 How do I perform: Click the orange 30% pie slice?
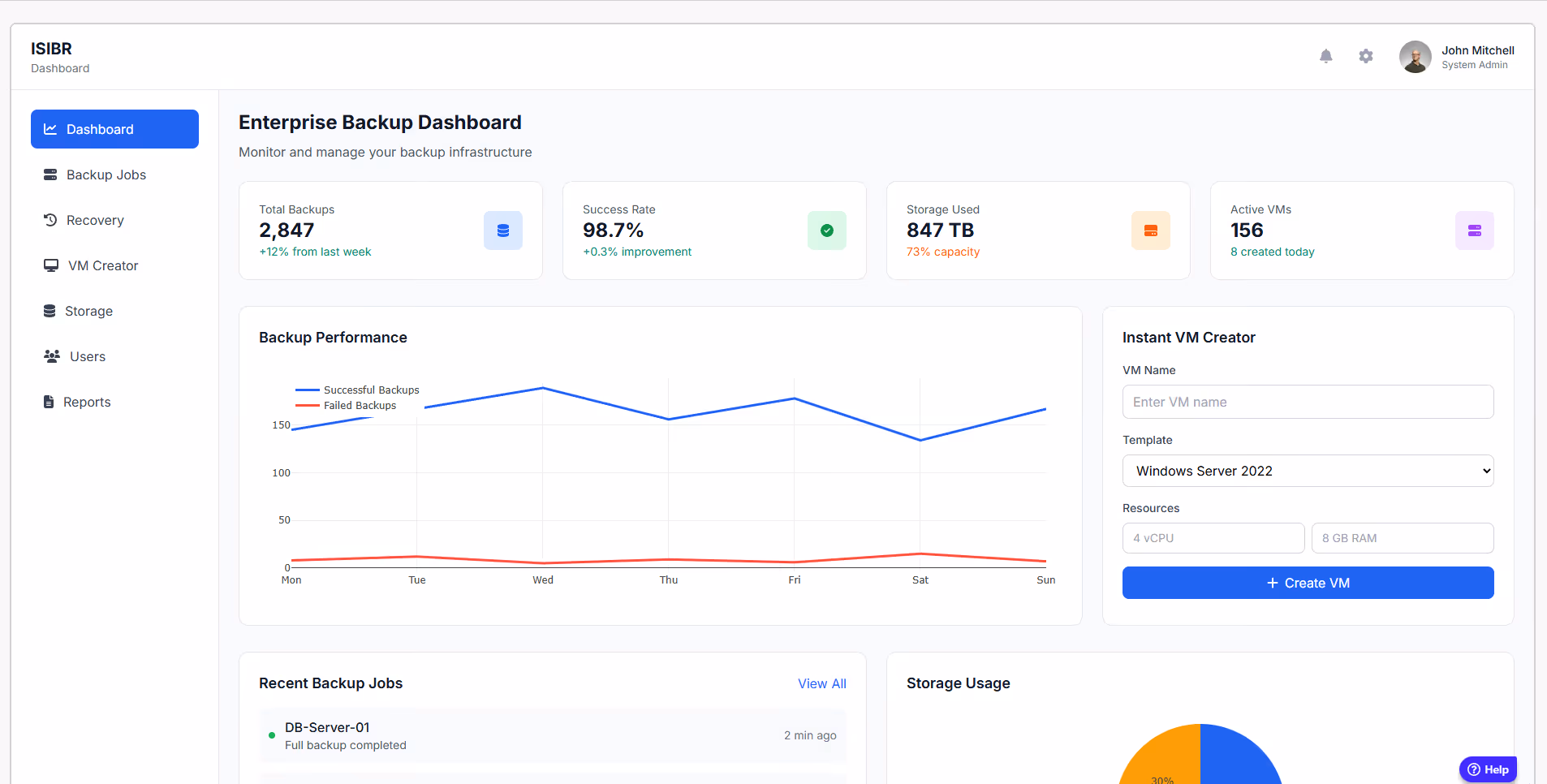[1162, 759]
